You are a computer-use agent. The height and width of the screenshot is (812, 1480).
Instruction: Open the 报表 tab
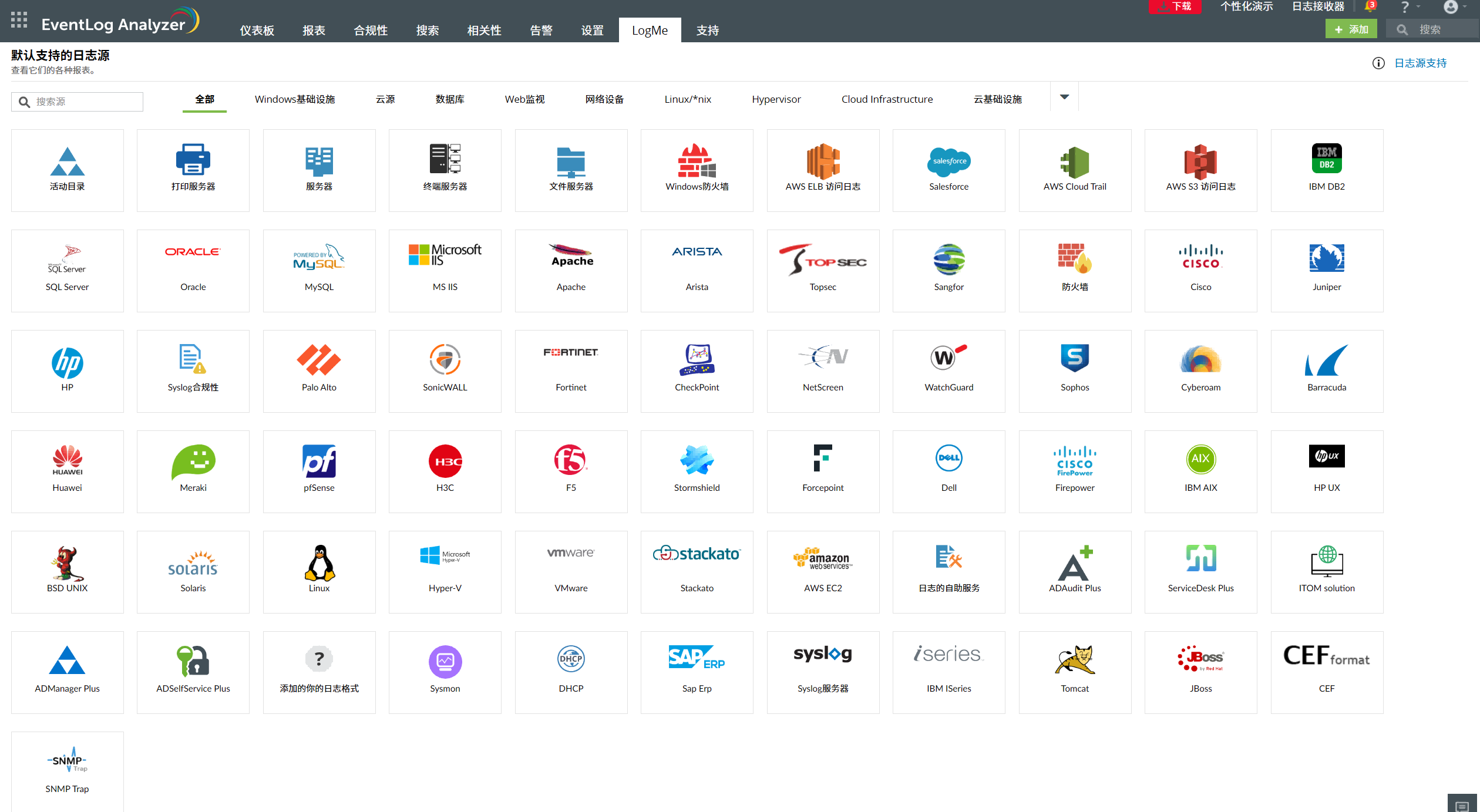(314, 31)
